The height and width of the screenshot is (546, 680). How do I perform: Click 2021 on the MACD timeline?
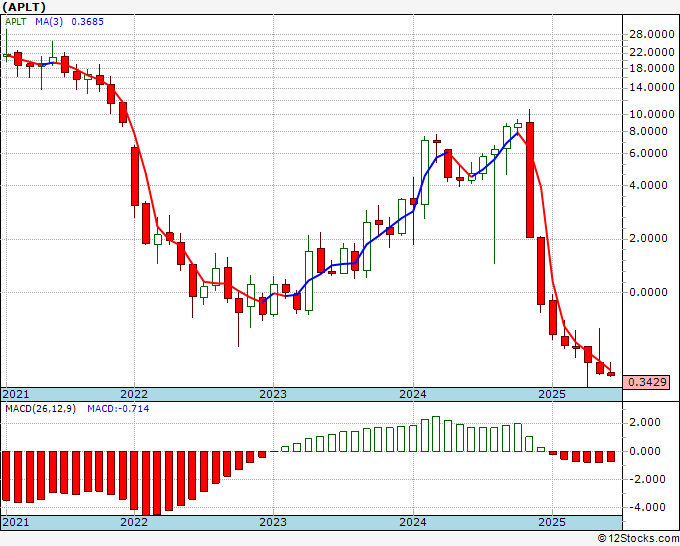[x=16, y=522]
